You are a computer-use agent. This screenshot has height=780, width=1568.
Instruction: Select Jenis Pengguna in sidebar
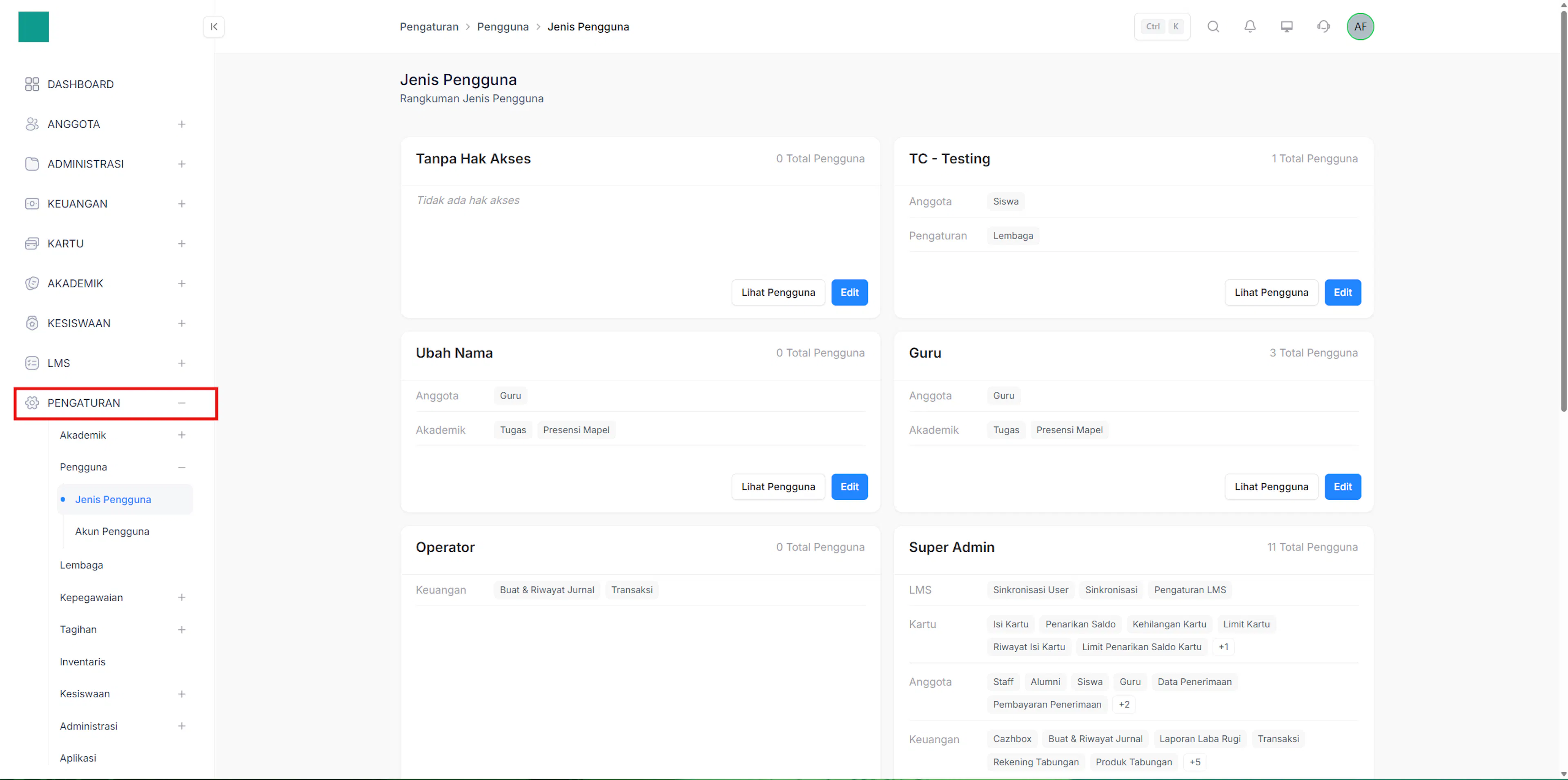pos(125,499)
